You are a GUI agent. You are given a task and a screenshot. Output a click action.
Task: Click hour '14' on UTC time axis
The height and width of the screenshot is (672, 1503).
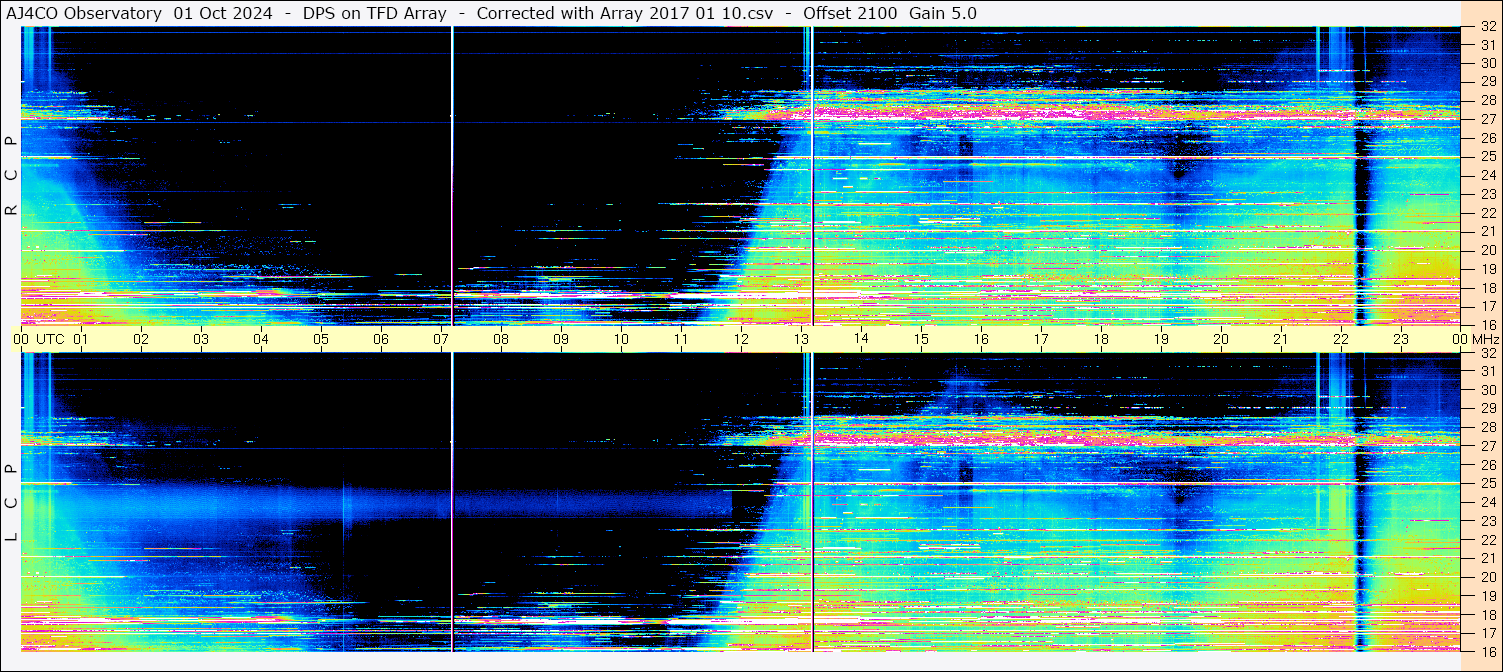pyautogui.click(x=861, y=339)
